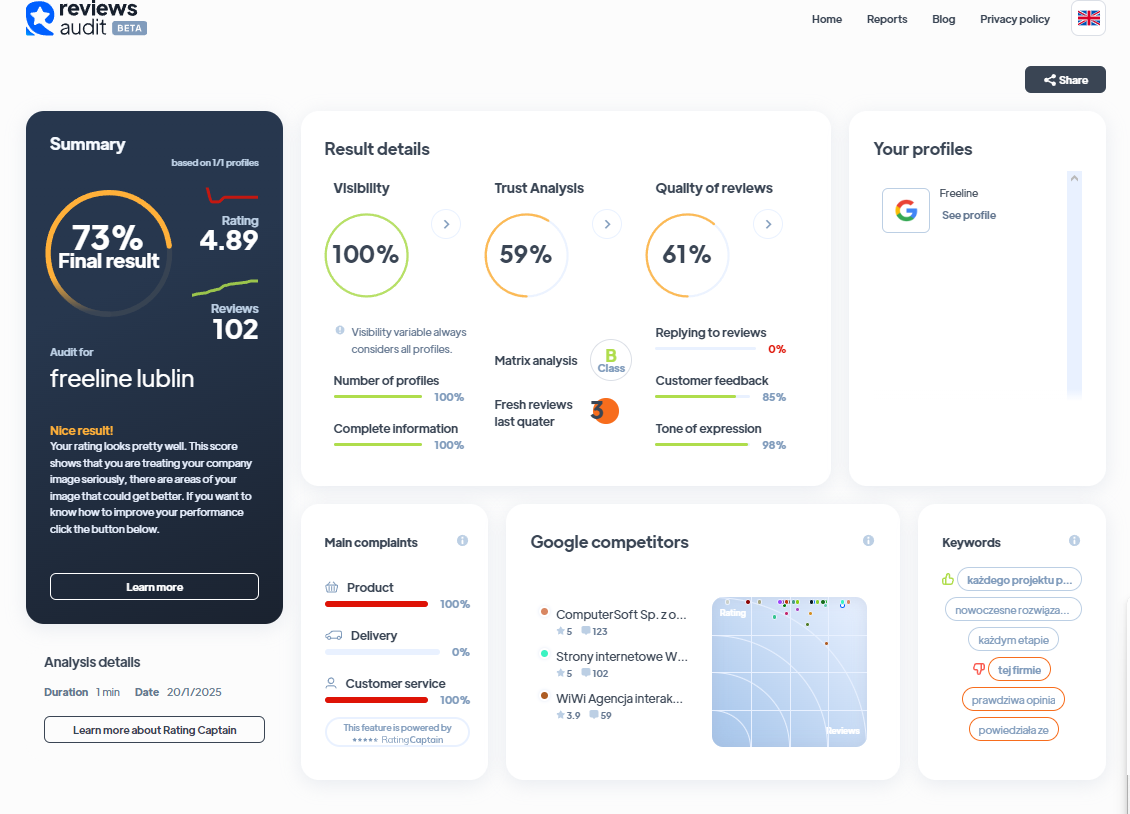The height and width of the screenshot is (814, 1130).
Task: Click review count icon under WiWi Agencja
Action: [594, 715]
